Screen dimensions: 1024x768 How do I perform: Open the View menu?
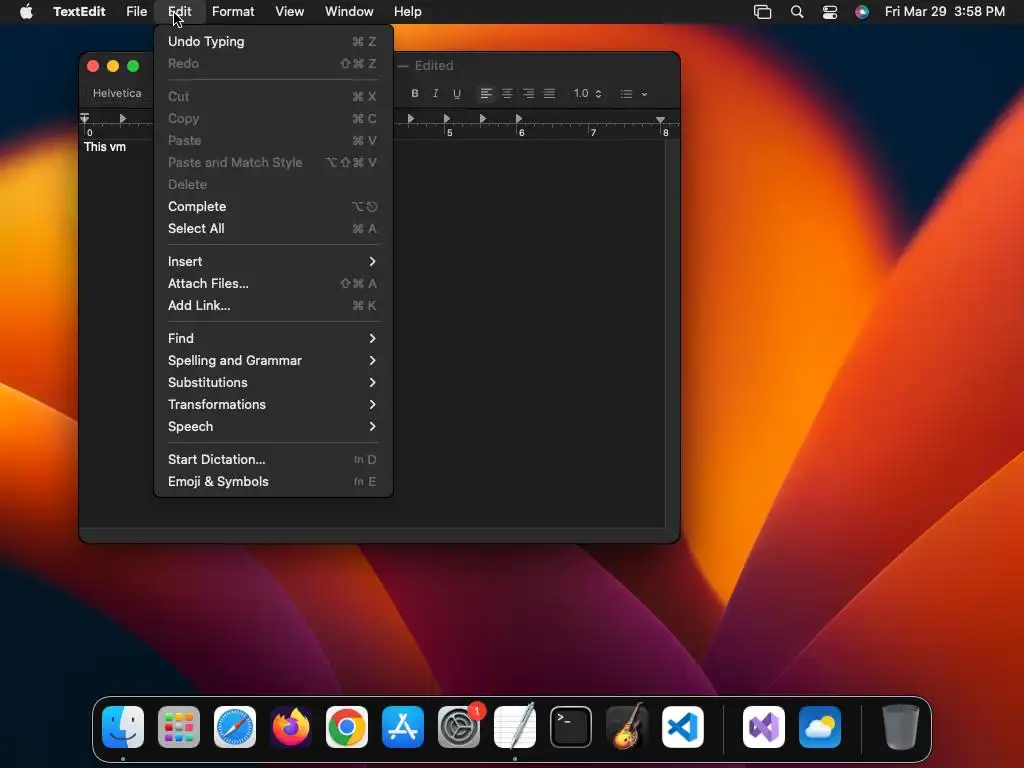tap(289, 12)
